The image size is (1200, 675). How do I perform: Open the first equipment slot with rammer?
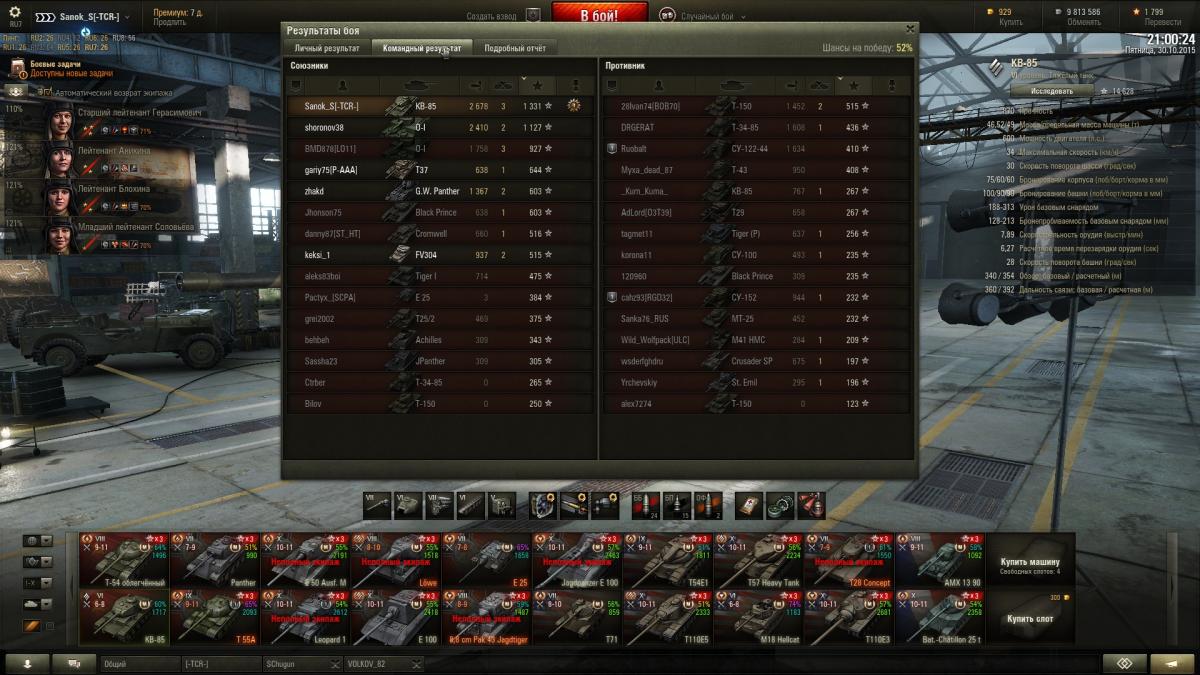pyautogui.click(x=543, y=505)
